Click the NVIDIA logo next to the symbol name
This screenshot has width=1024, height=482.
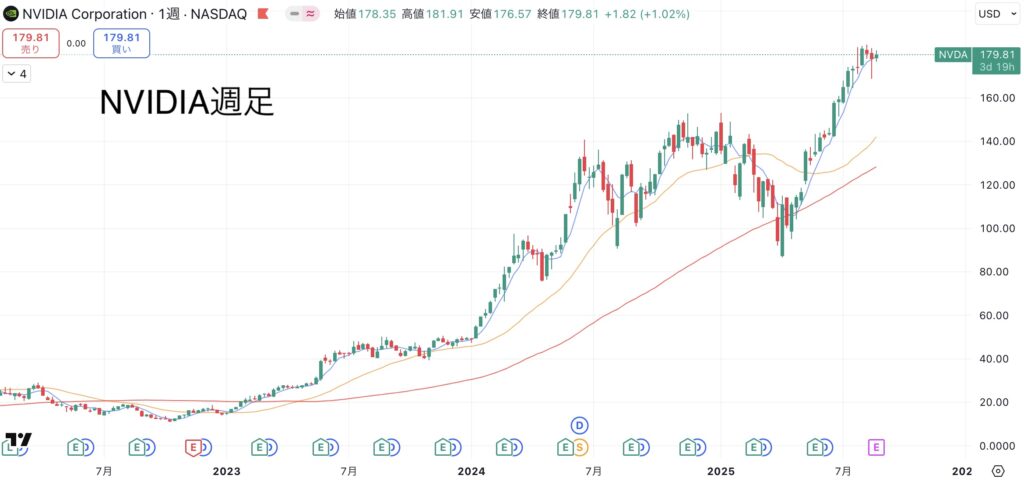tap(10, 13)
